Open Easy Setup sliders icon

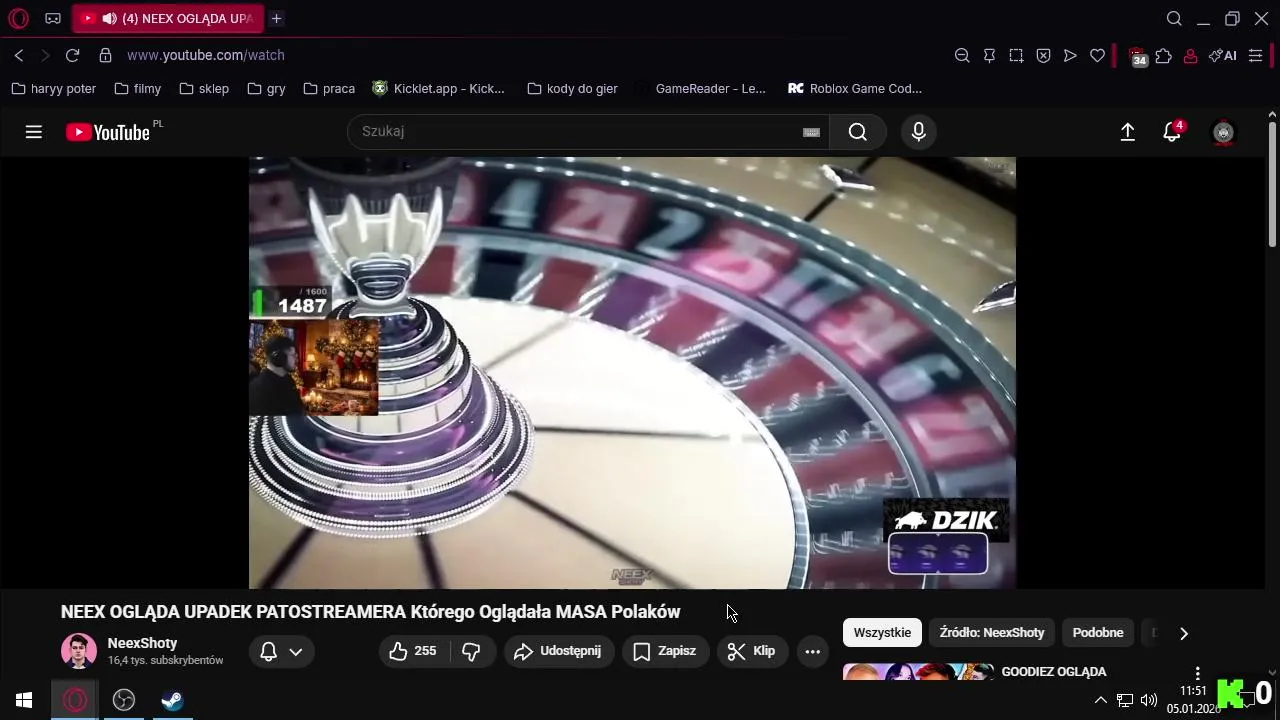click(x=1256, y=55)
